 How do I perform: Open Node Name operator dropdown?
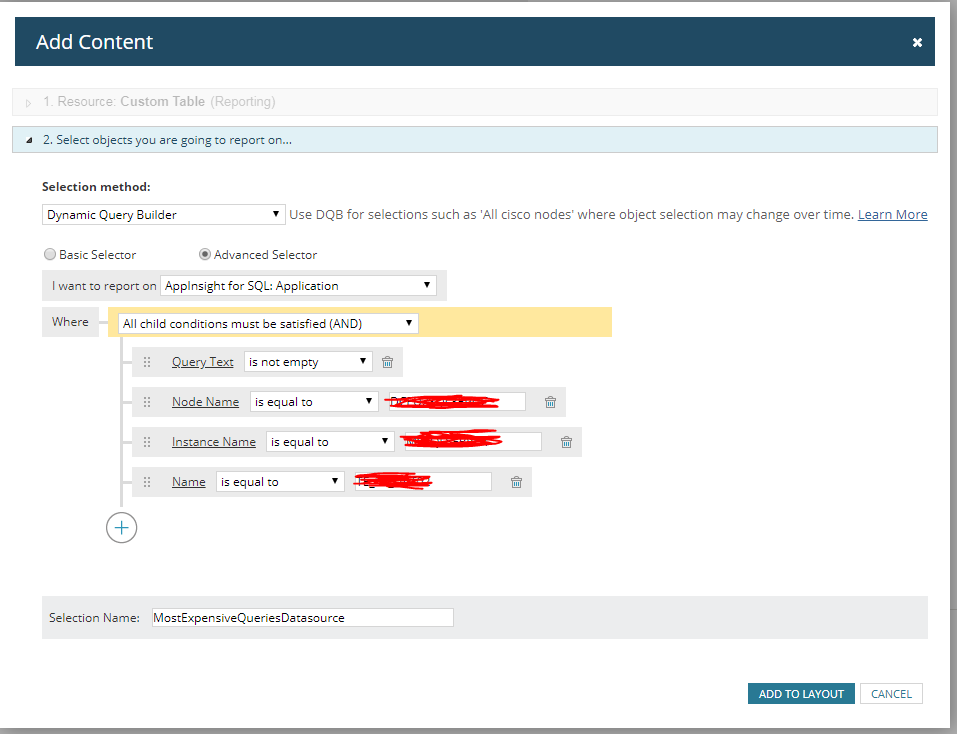pos(314,401)
